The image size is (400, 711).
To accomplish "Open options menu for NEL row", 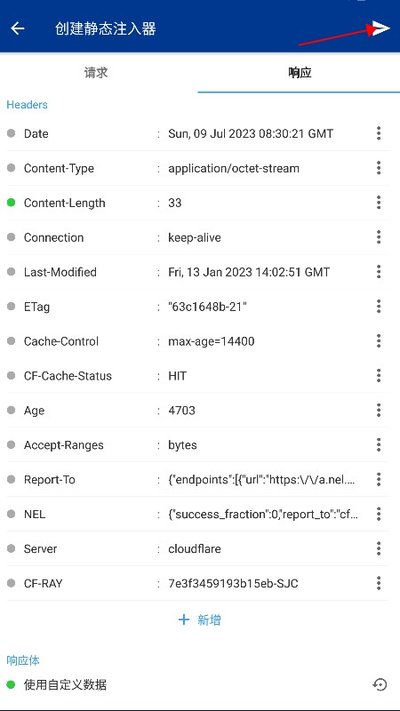I will coord(379,514).
